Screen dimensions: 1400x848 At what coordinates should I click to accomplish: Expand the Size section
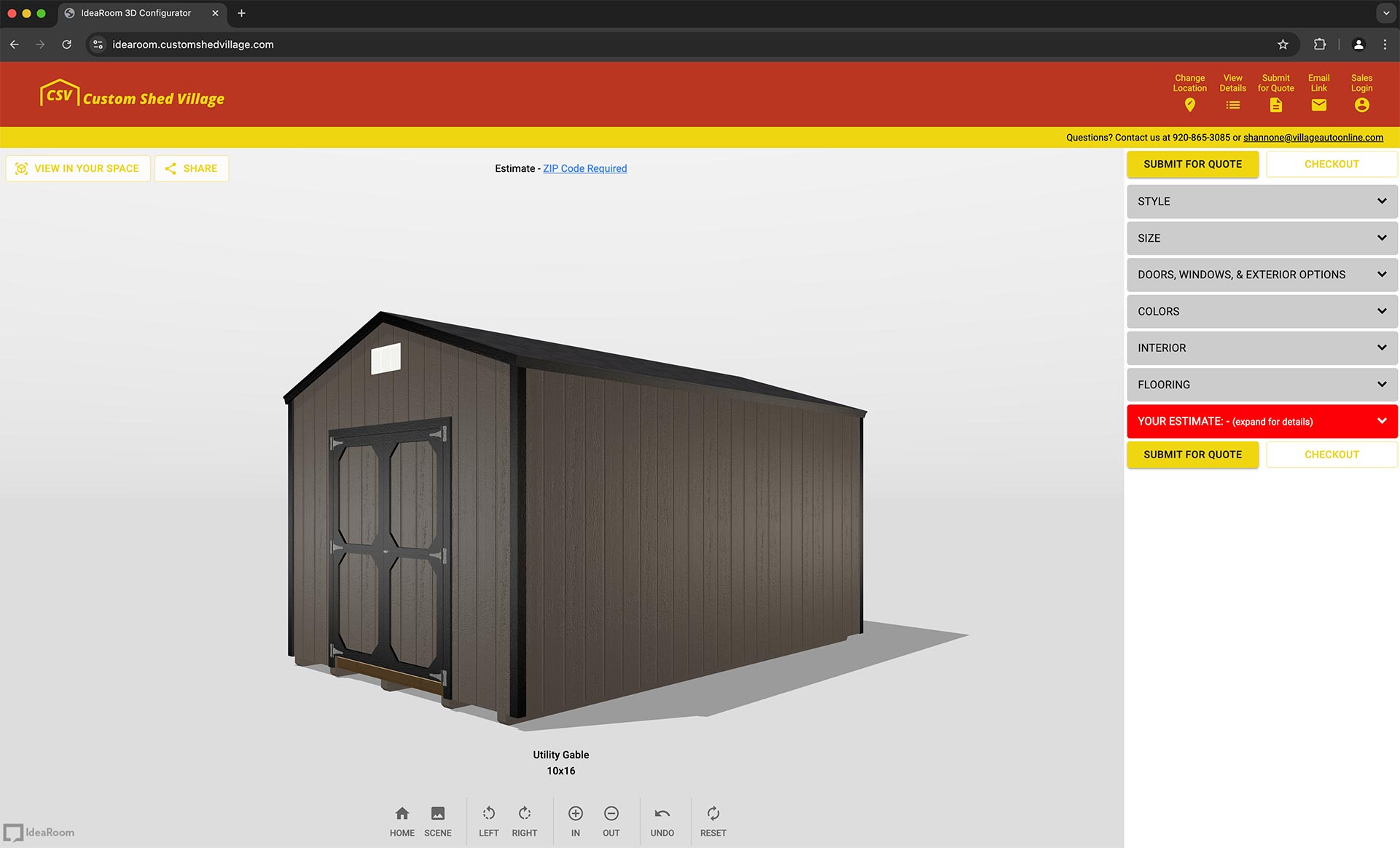pyautogui.click(x=1262, y=238)
